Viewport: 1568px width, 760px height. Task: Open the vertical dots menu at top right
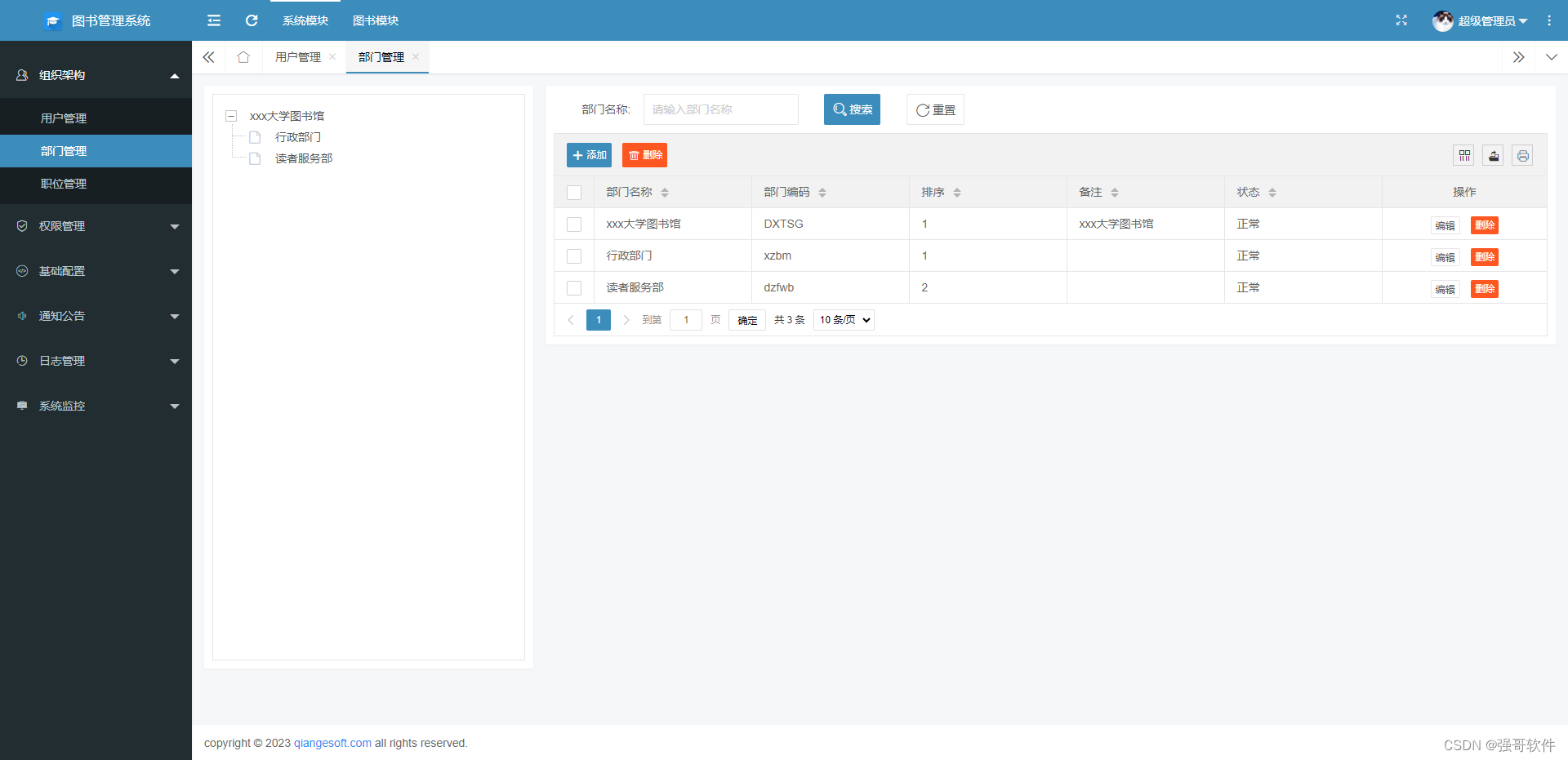pyautogui.click(x=1549, y=20)
